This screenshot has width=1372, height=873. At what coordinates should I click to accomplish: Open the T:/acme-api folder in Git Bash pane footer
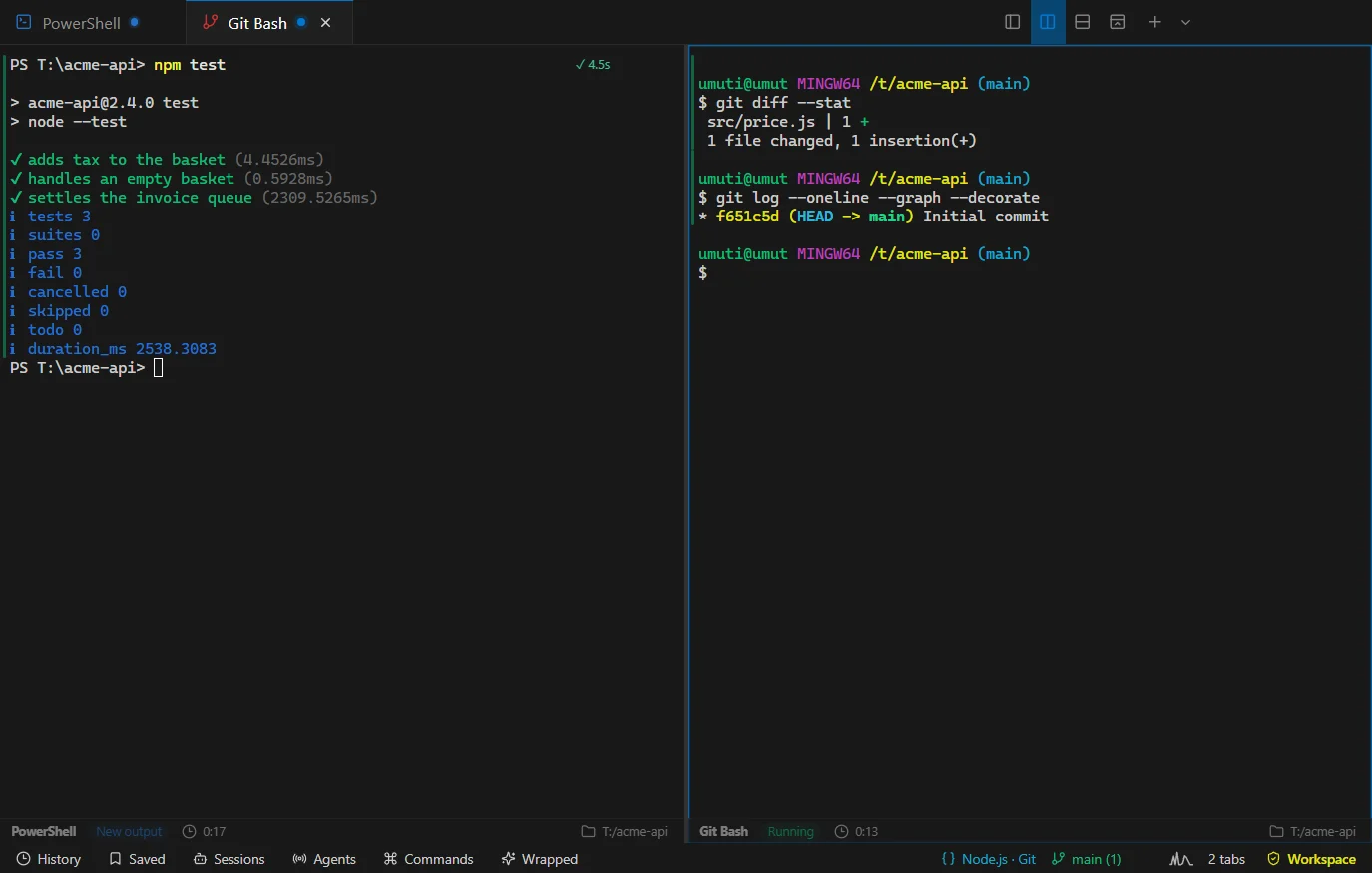pos(1313,831)
